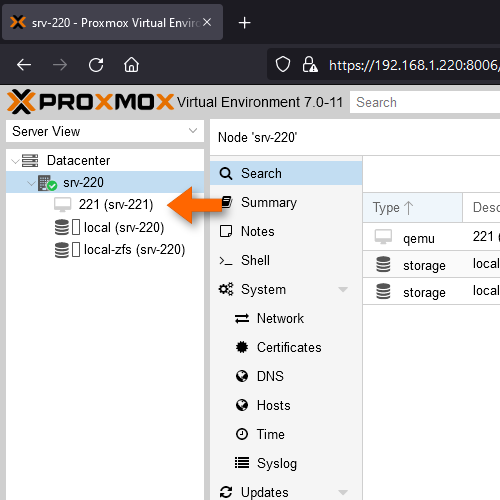The image size is (500, 500).
Task: Select srv-220 node in the tree
Action: point(105,182)
